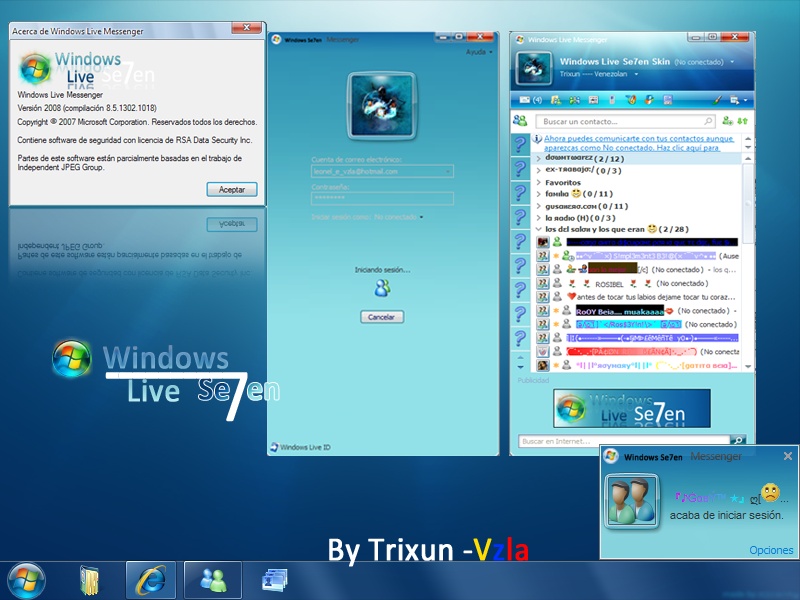Click the Windows Live ID icon in the sign-in window
The image size is (800, 600).
tap(274, 447)
